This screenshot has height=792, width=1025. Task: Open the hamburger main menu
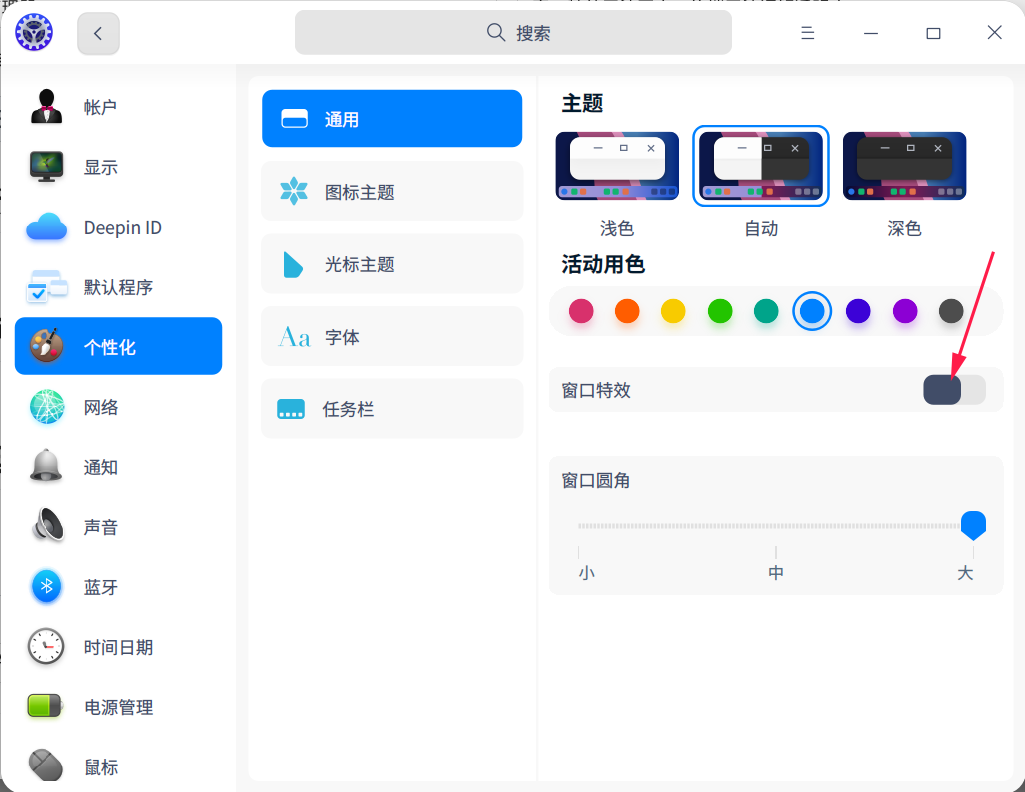pos(808,33)
